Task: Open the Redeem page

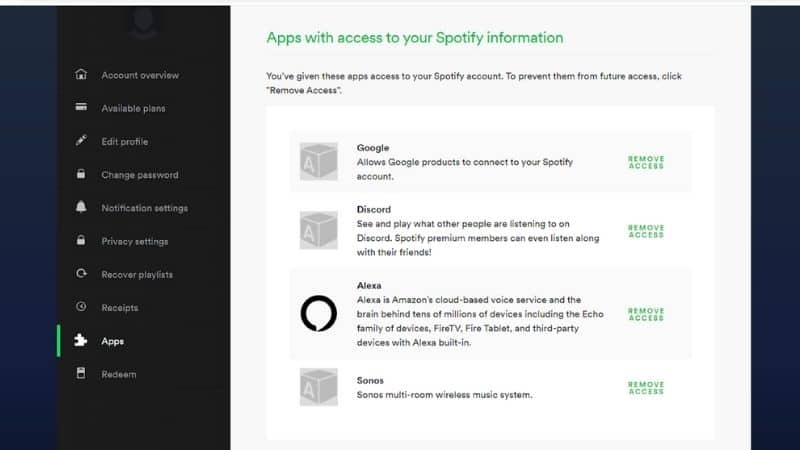Action: 118,374
